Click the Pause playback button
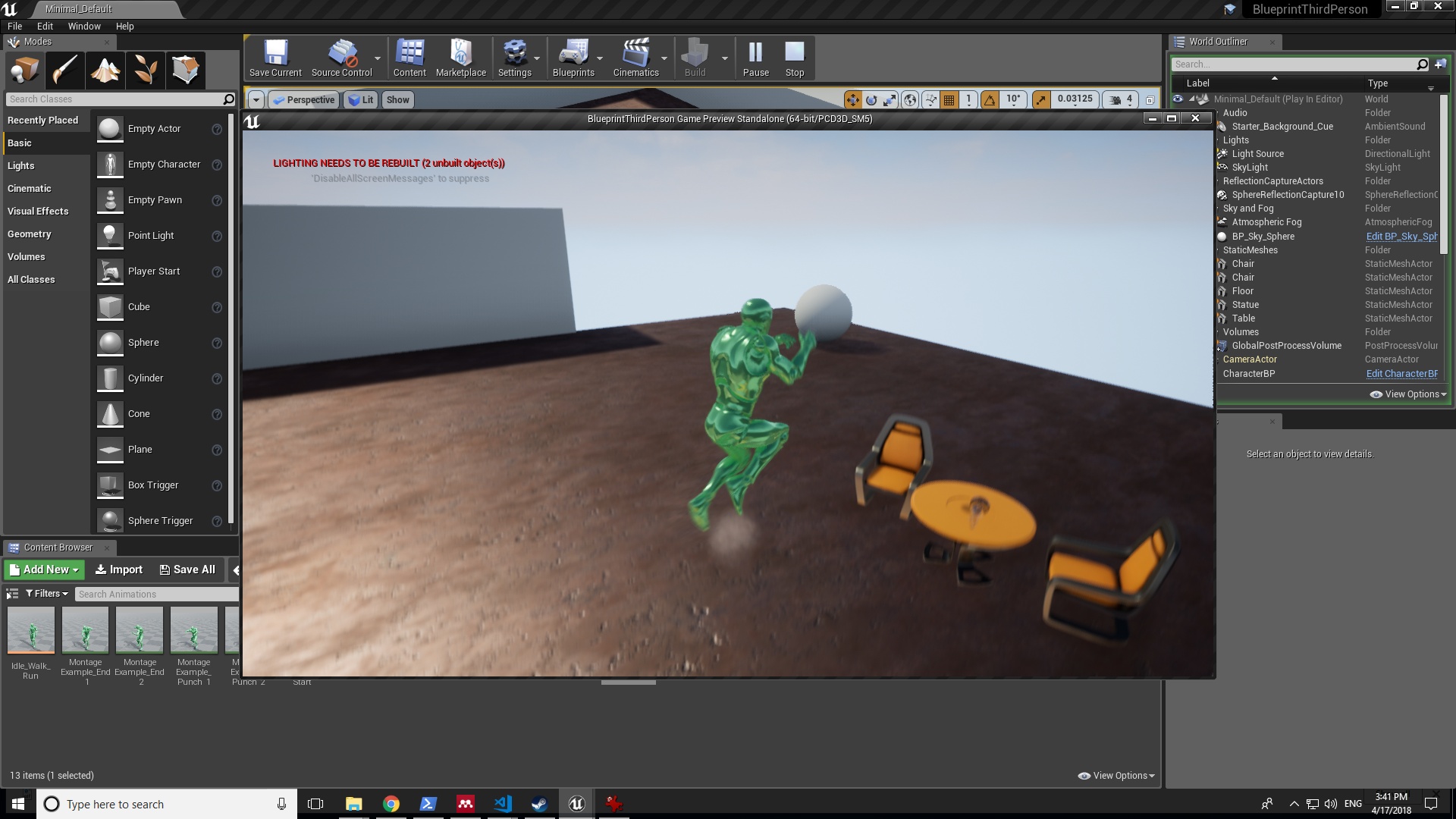 tap(755, 56)
